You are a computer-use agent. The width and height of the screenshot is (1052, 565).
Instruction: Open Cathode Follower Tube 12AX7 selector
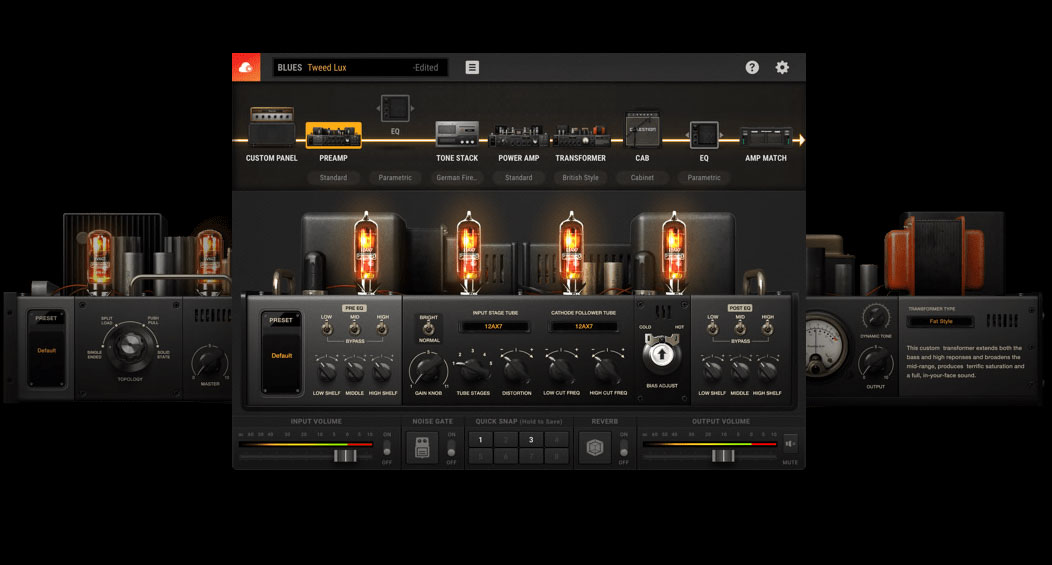tap(584, 327)
